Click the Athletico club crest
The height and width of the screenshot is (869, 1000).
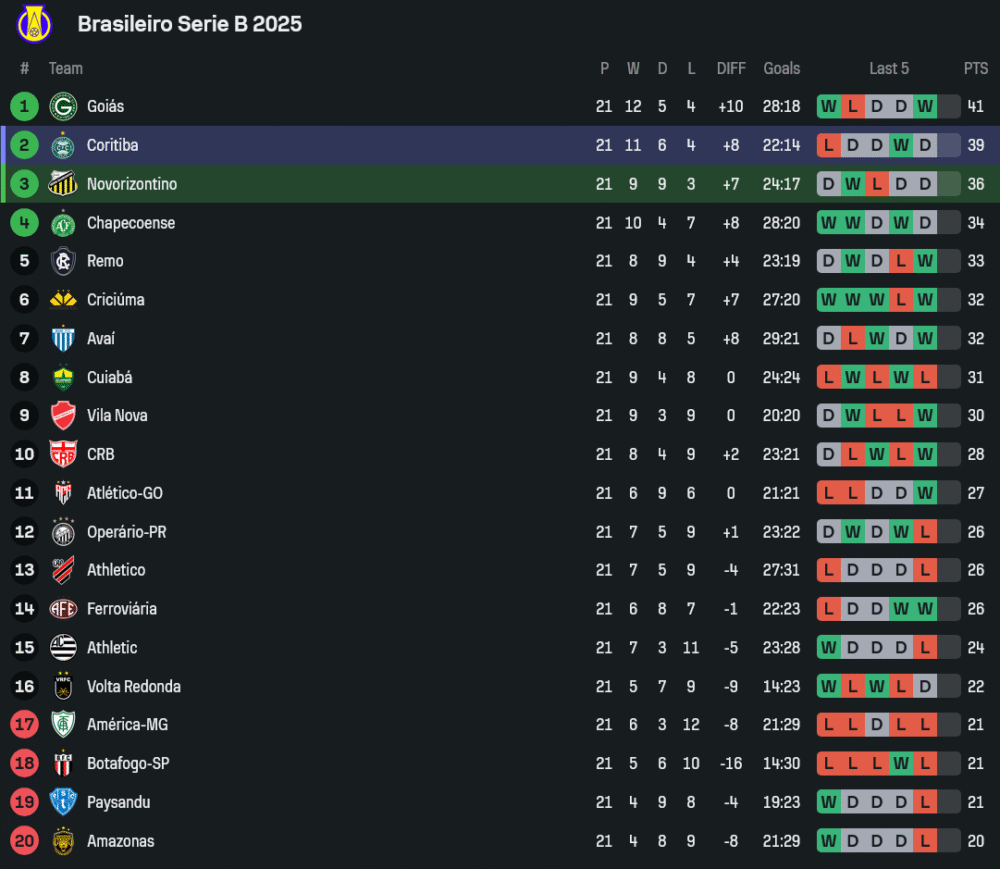click(63, 571)
